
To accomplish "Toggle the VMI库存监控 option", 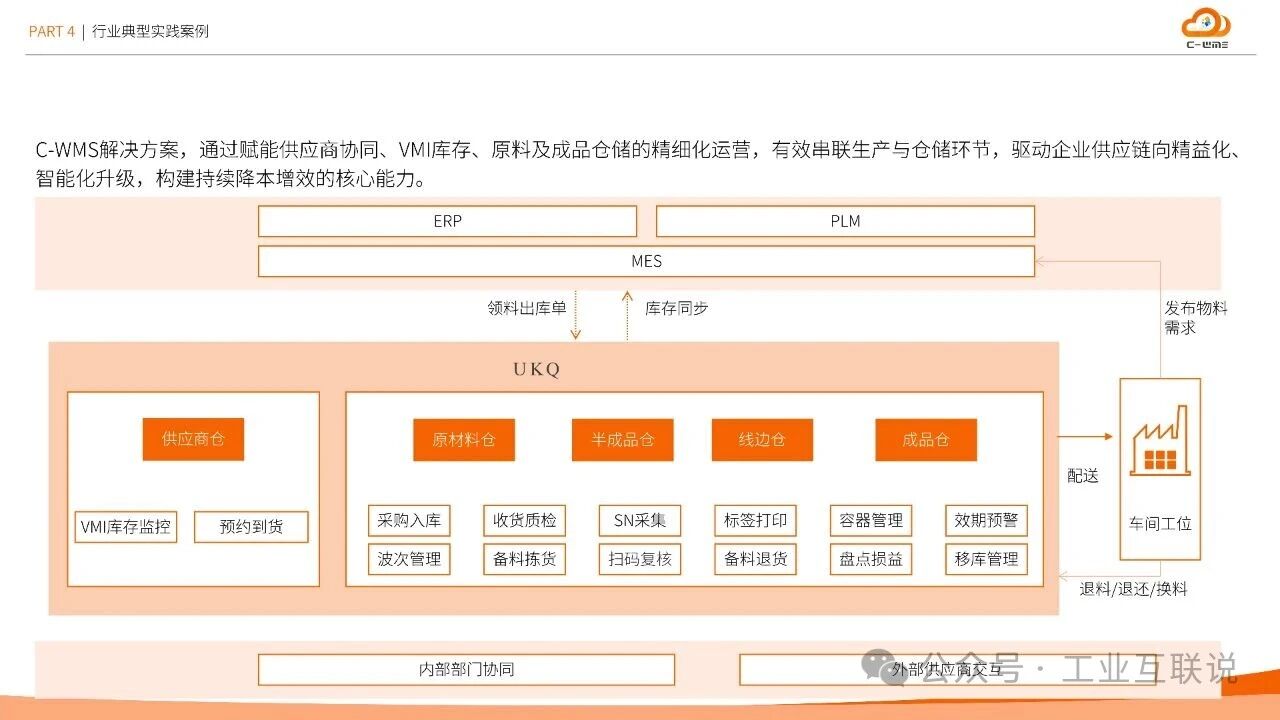I will 126,526.
